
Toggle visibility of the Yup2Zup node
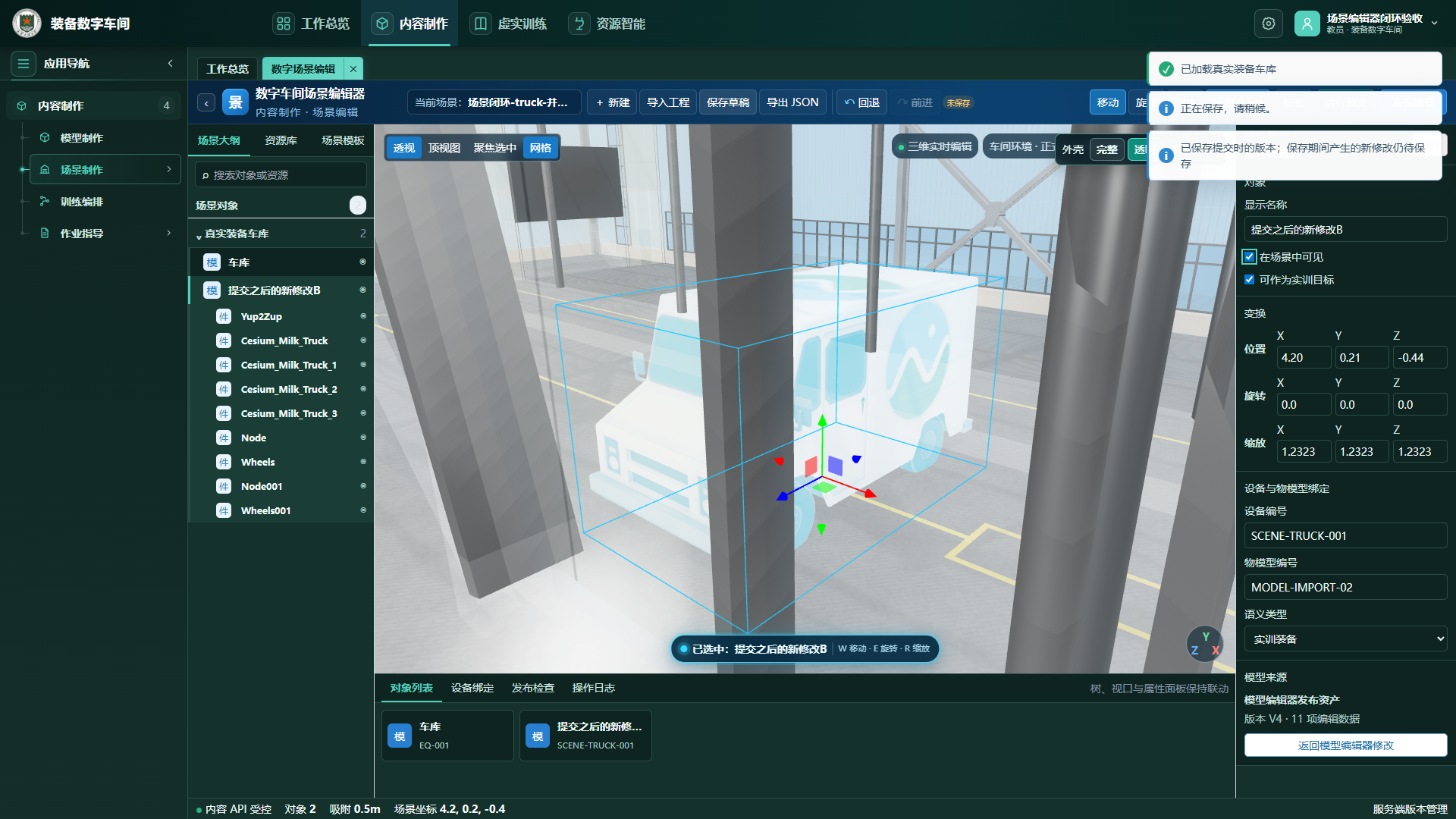(x=363, y=316)
